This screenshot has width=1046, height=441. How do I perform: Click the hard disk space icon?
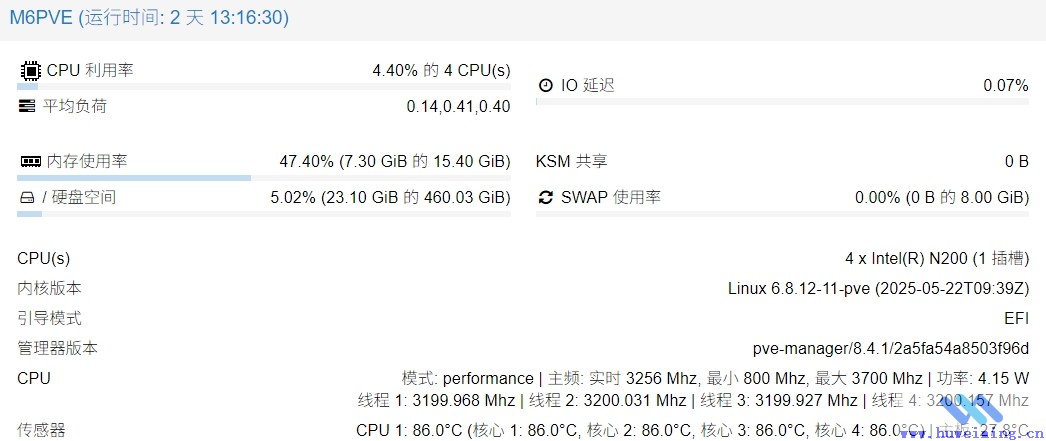(27, 198)
